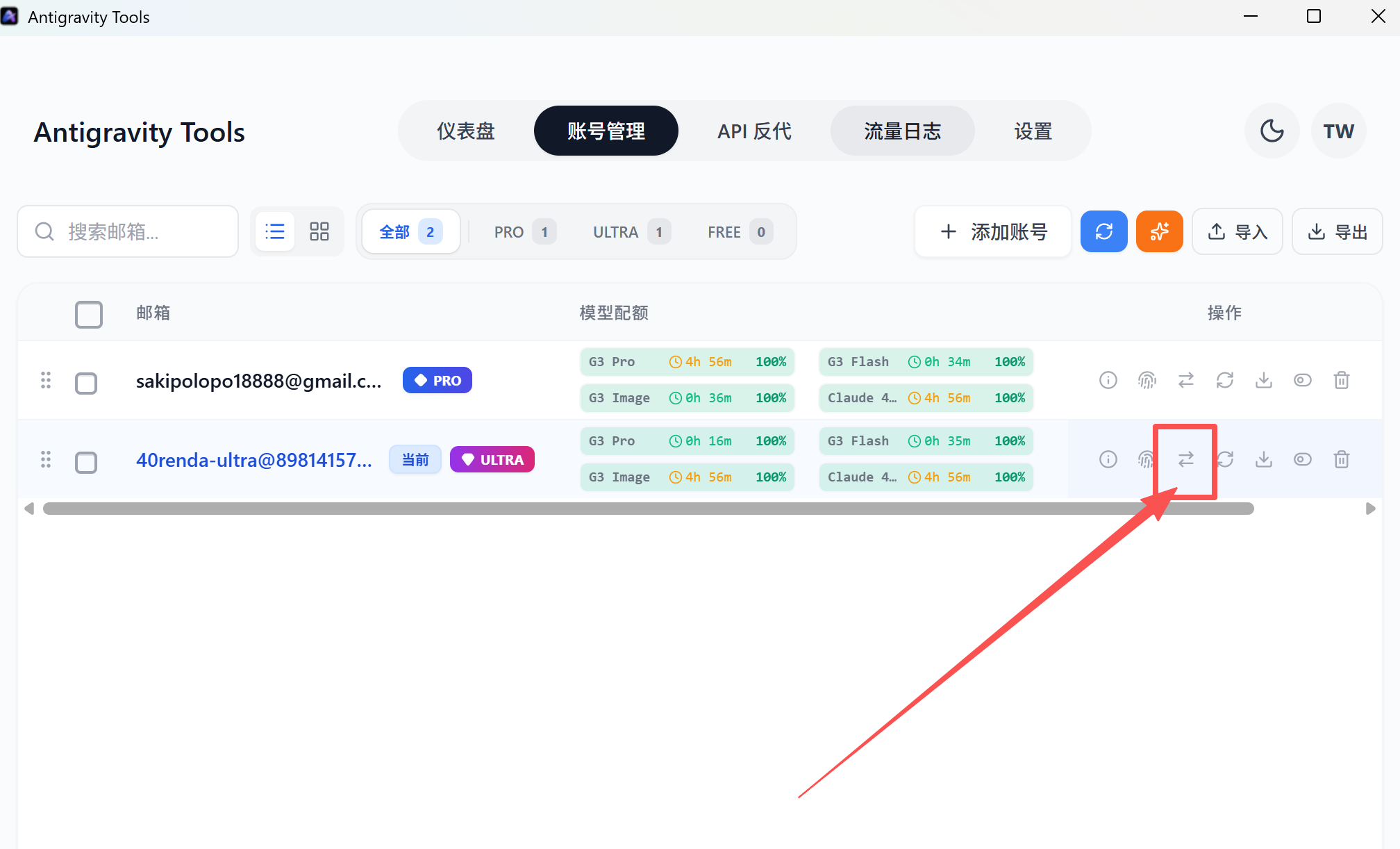
Task: Open info details for the sakipolopo18888 account
Action: (x=1108, y=380)
